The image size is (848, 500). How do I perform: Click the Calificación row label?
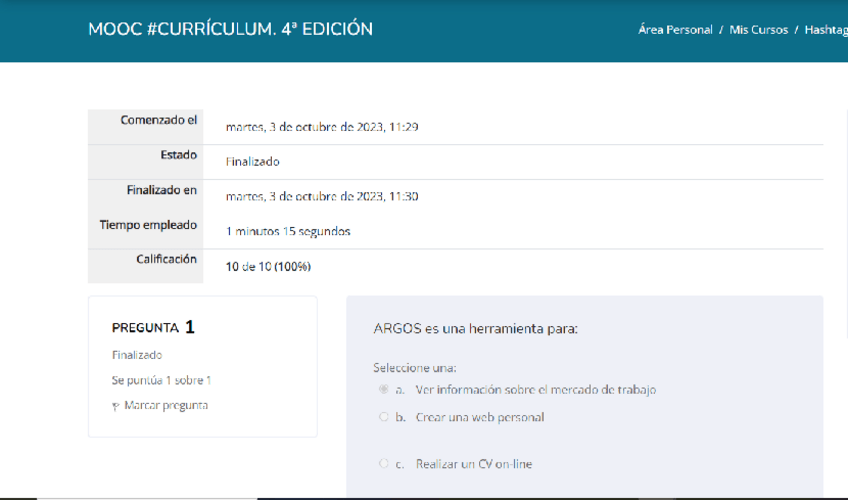pyautogui.click(x=167, y=259)
